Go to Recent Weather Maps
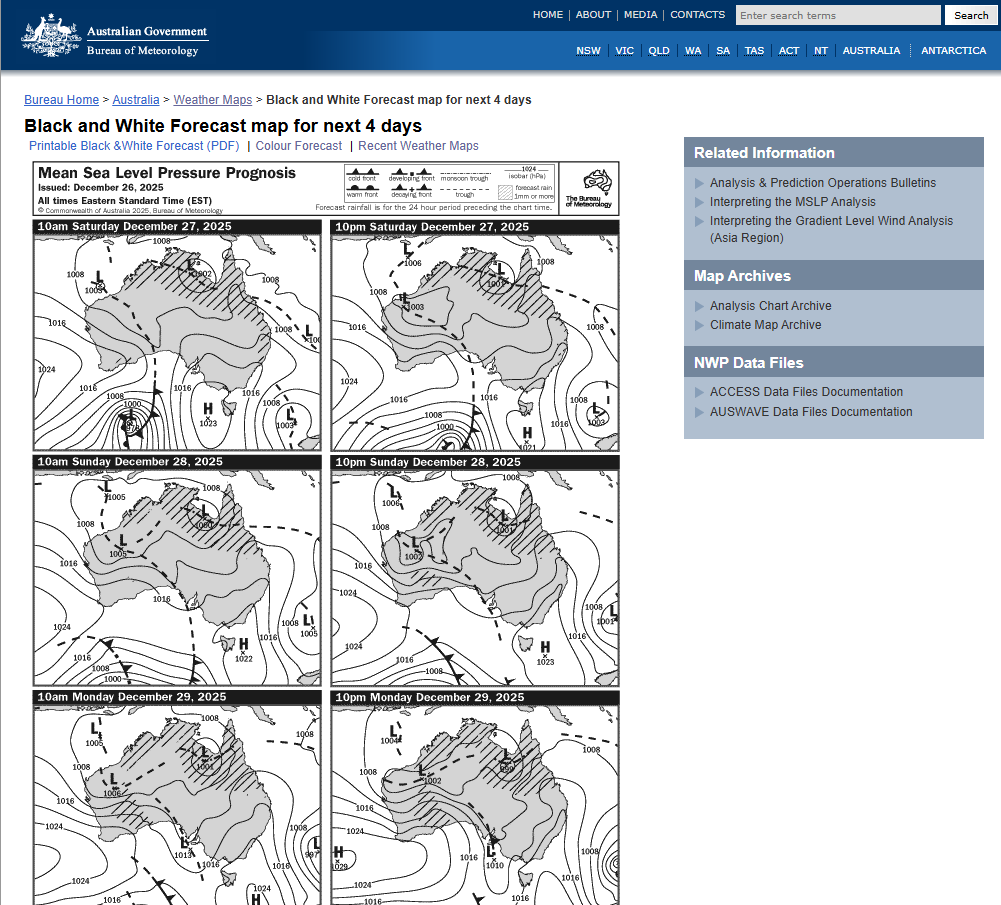 point(418,146)
